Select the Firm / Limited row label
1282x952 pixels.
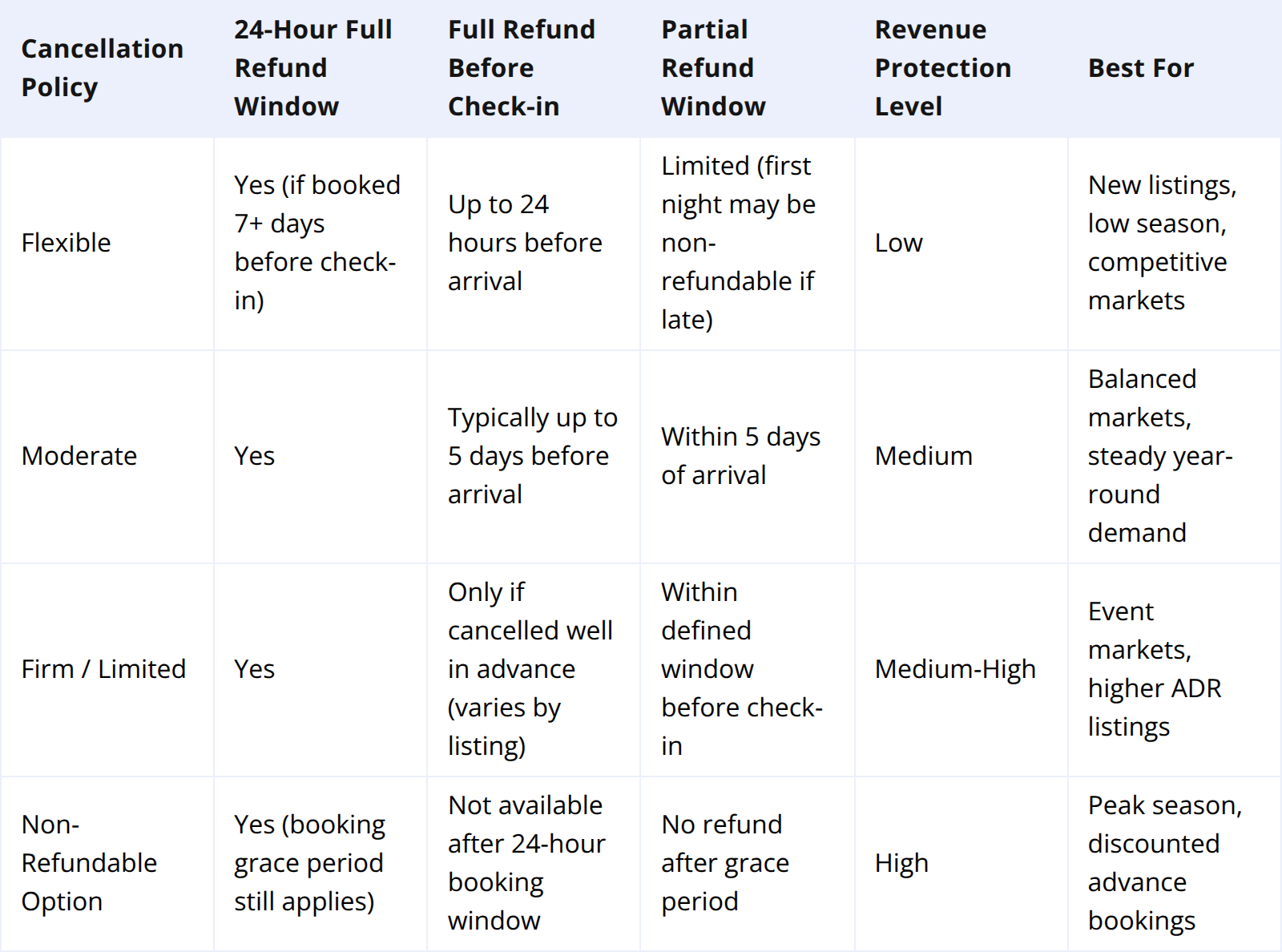pyautogui.click(x=103, y=669)
